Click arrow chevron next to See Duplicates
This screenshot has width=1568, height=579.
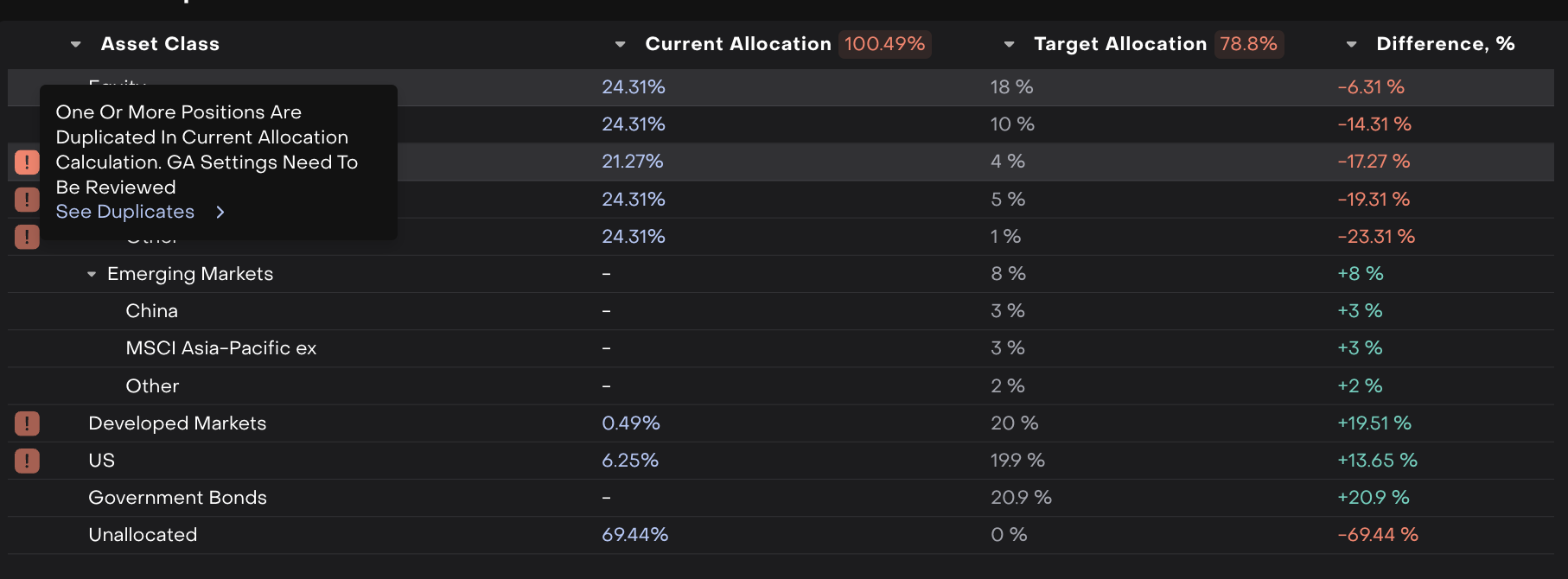tap(220, 213)
